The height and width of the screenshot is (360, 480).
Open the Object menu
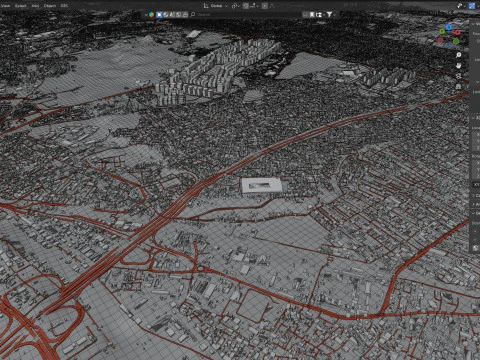point(50,6)
